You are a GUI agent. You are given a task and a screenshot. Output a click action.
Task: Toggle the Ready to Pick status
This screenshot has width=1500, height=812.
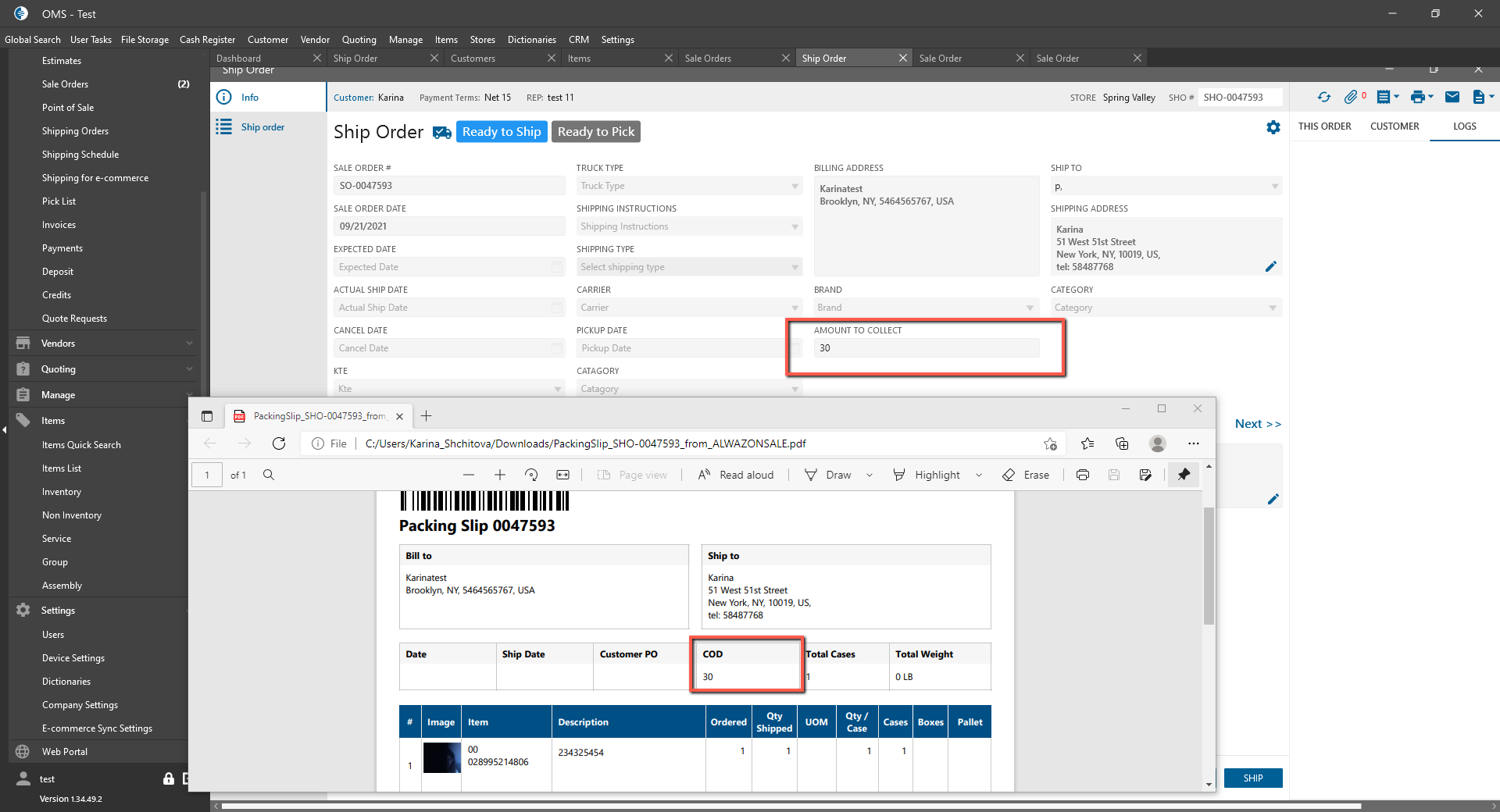coord(595,132)
